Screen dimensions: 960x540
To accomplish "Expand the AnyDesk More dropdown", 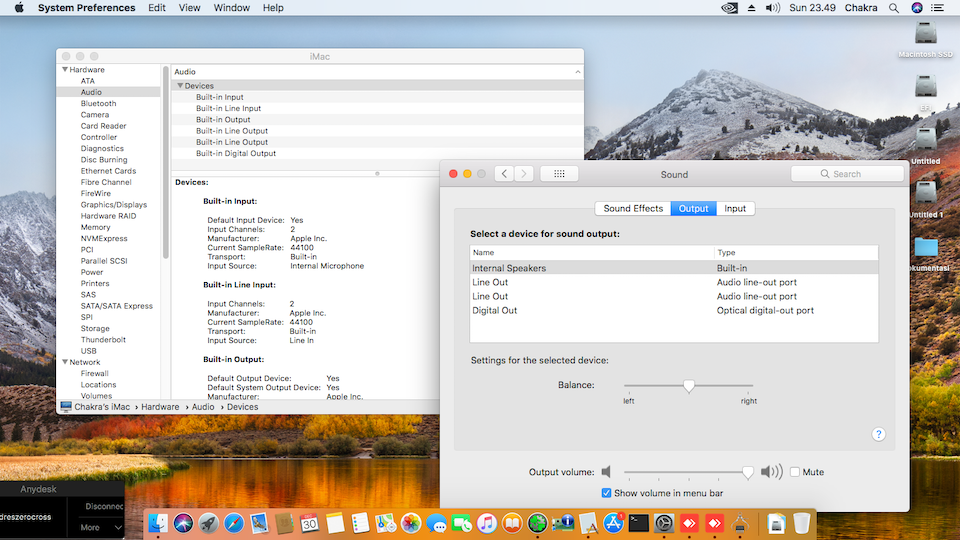I will click(101, 527).
